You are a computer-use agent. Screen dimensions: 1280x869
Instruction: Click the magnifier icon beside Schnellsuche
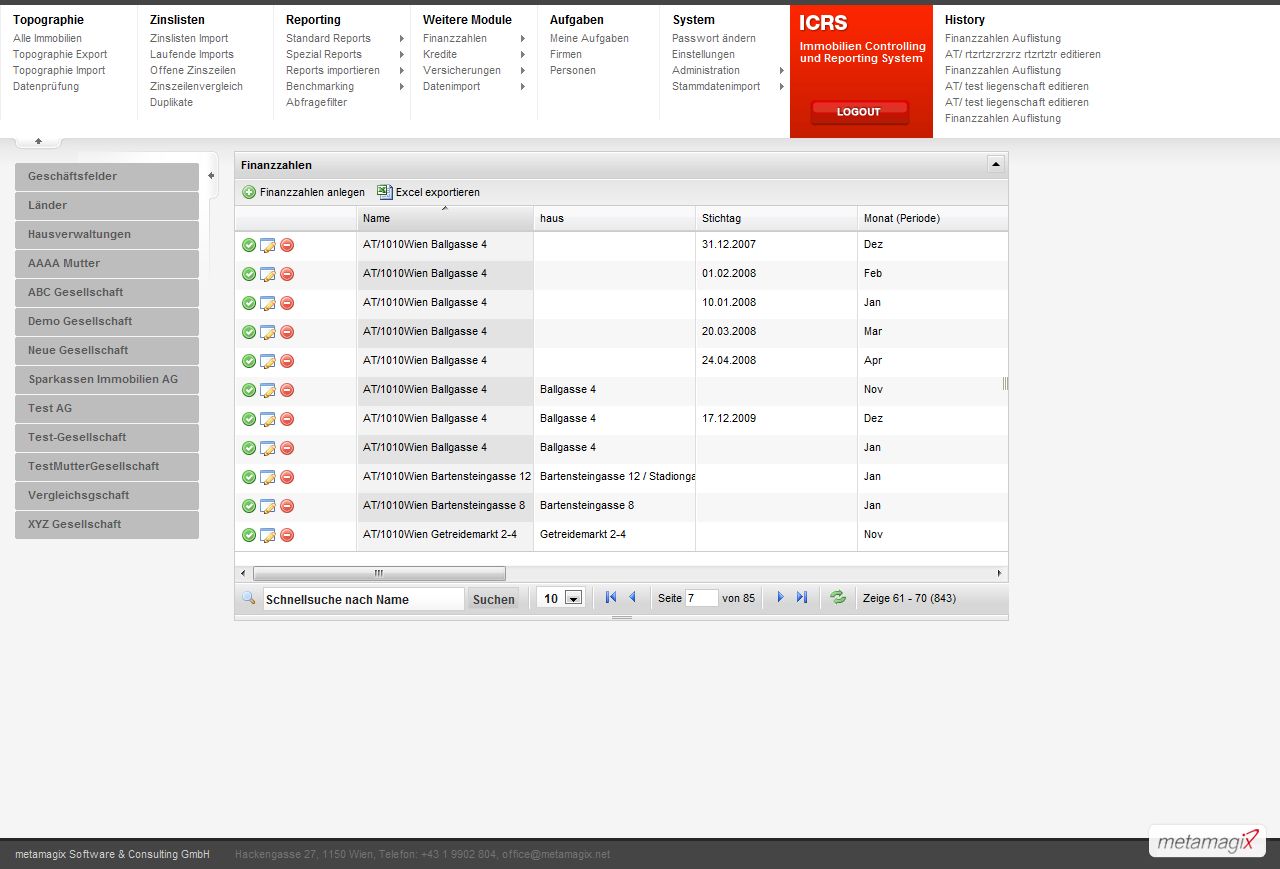coord(249,598)
